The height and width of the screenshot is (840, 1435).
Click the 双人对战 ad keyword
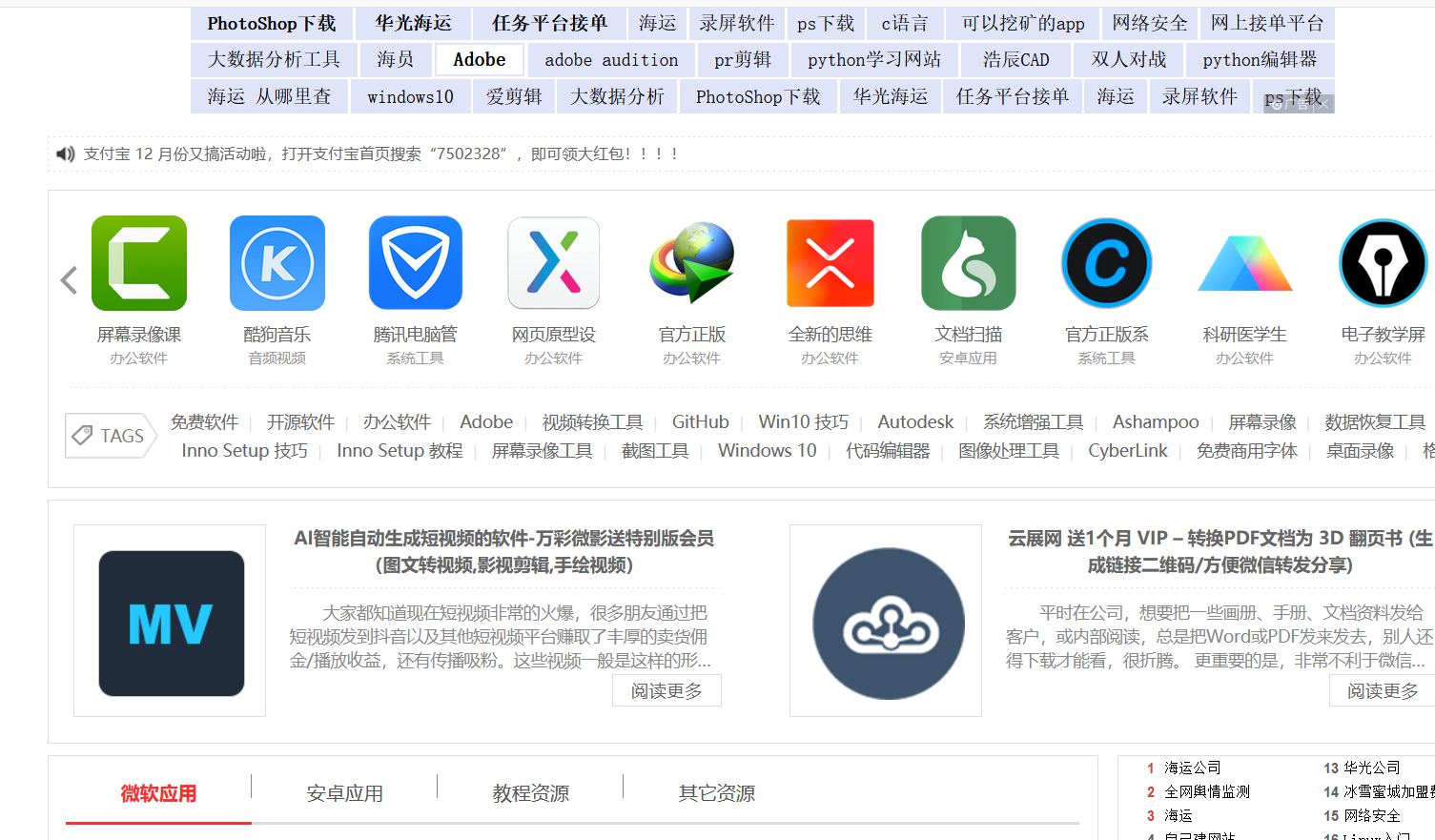point(1129,59)
